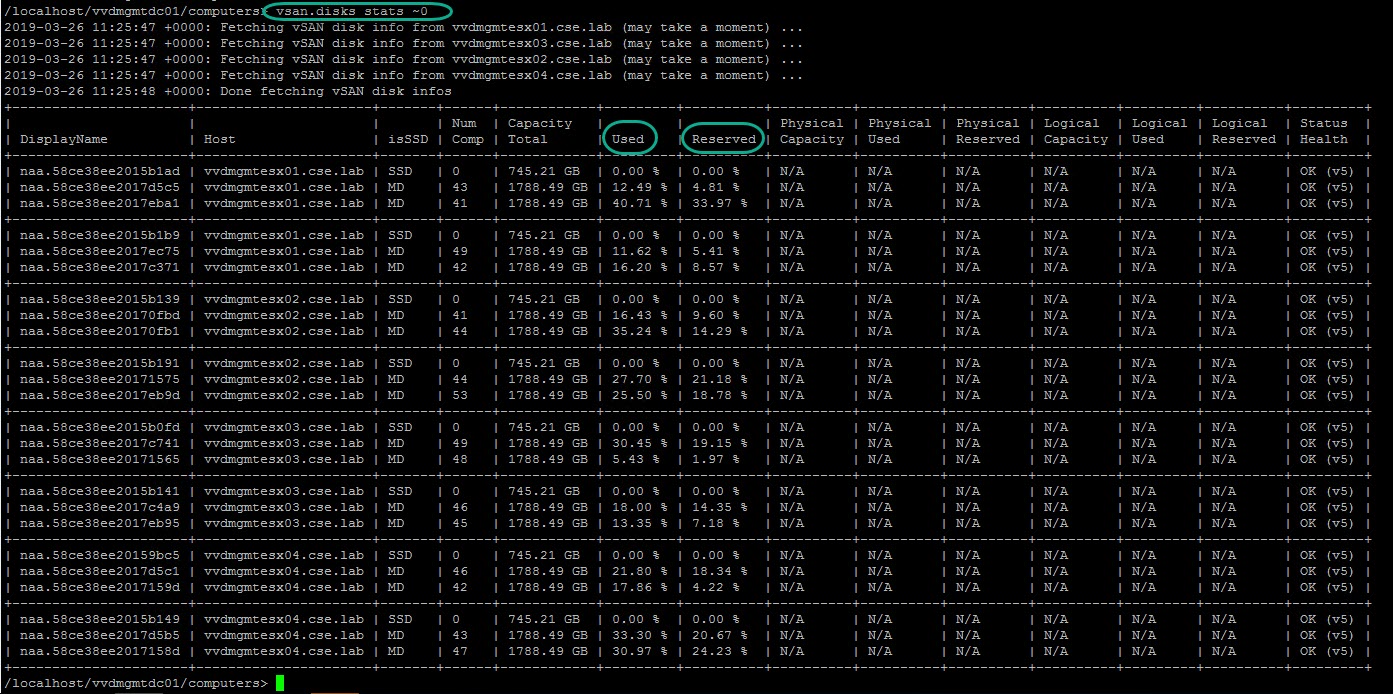Place cursor at the green prompt block
The width and height of the screenshot is (1393, 694).
[280, 683]
